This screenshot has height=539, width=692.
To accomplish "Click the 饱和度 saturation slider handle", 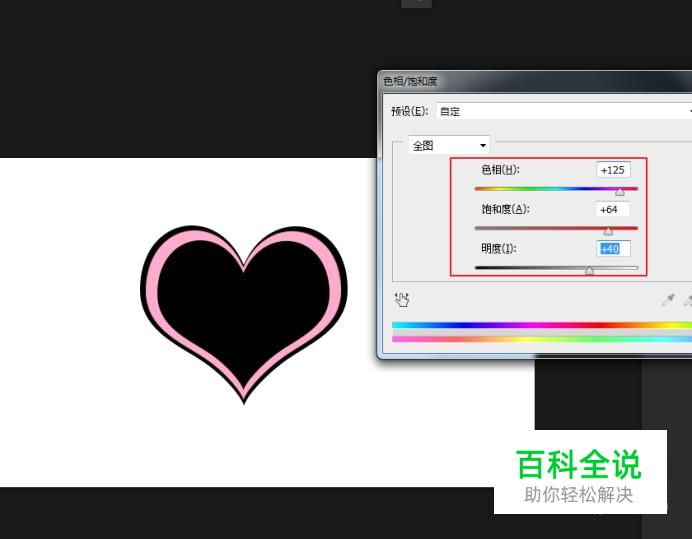I will tap(608, 231).
